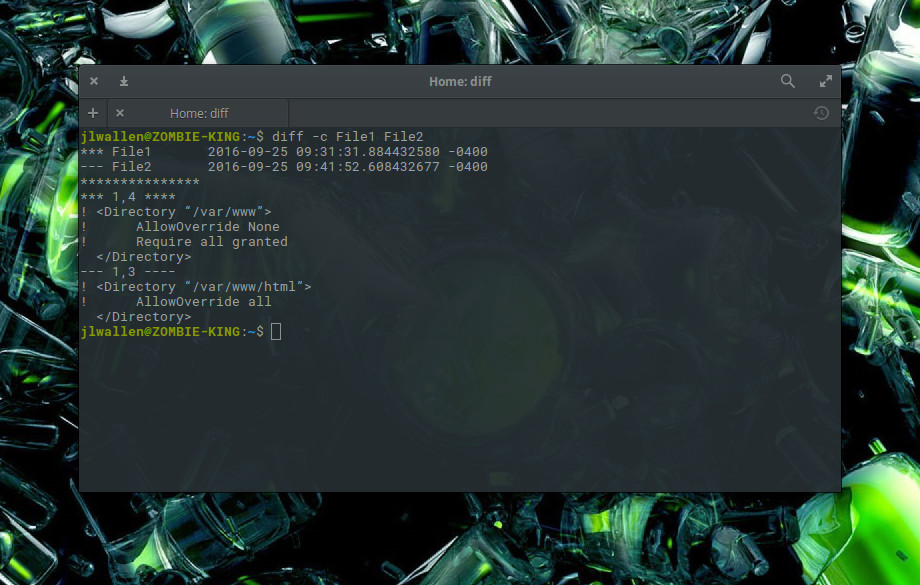
Task: Close the terminal window with the titlebar X
Action: [x=94, y=81]
